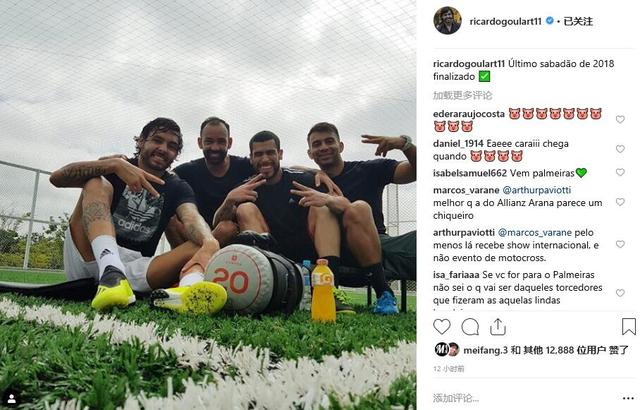Like isabelsamuel662's comment heart
Screen dimensions: 640x410
(x=620, y=172)
